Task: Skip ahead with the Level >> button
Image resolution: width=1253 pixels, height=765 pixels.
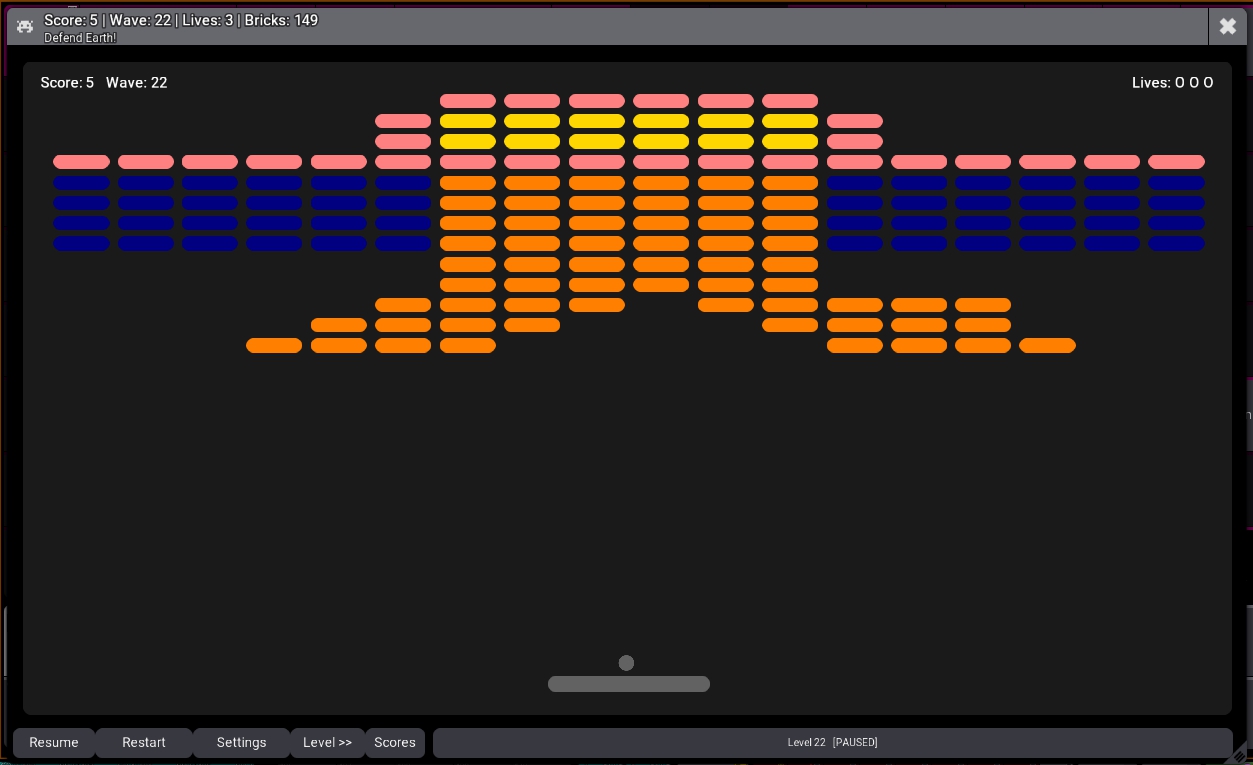Action: tap(327, 742)
